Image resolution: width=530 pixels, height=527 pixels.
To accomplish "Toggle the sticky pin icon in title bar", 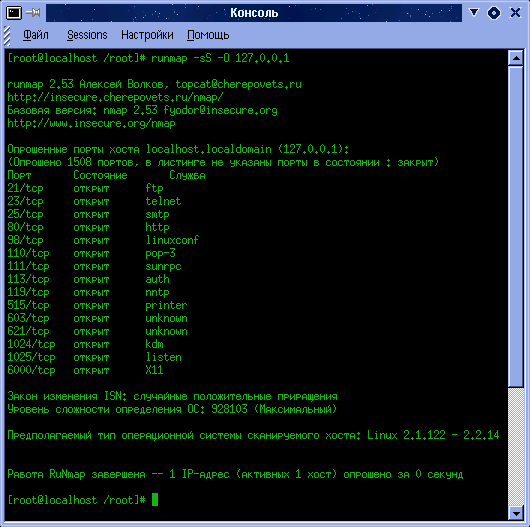I will (33, 13).
